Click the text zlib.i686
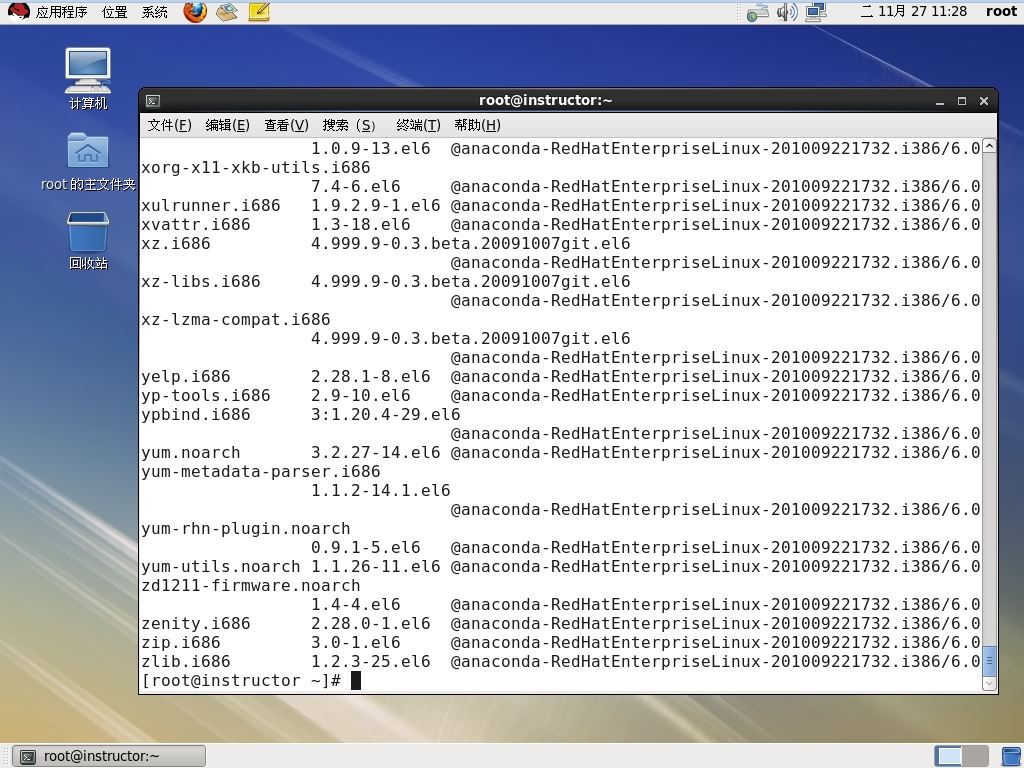Viewport: 1024px width, 768px height. point(185,662)
